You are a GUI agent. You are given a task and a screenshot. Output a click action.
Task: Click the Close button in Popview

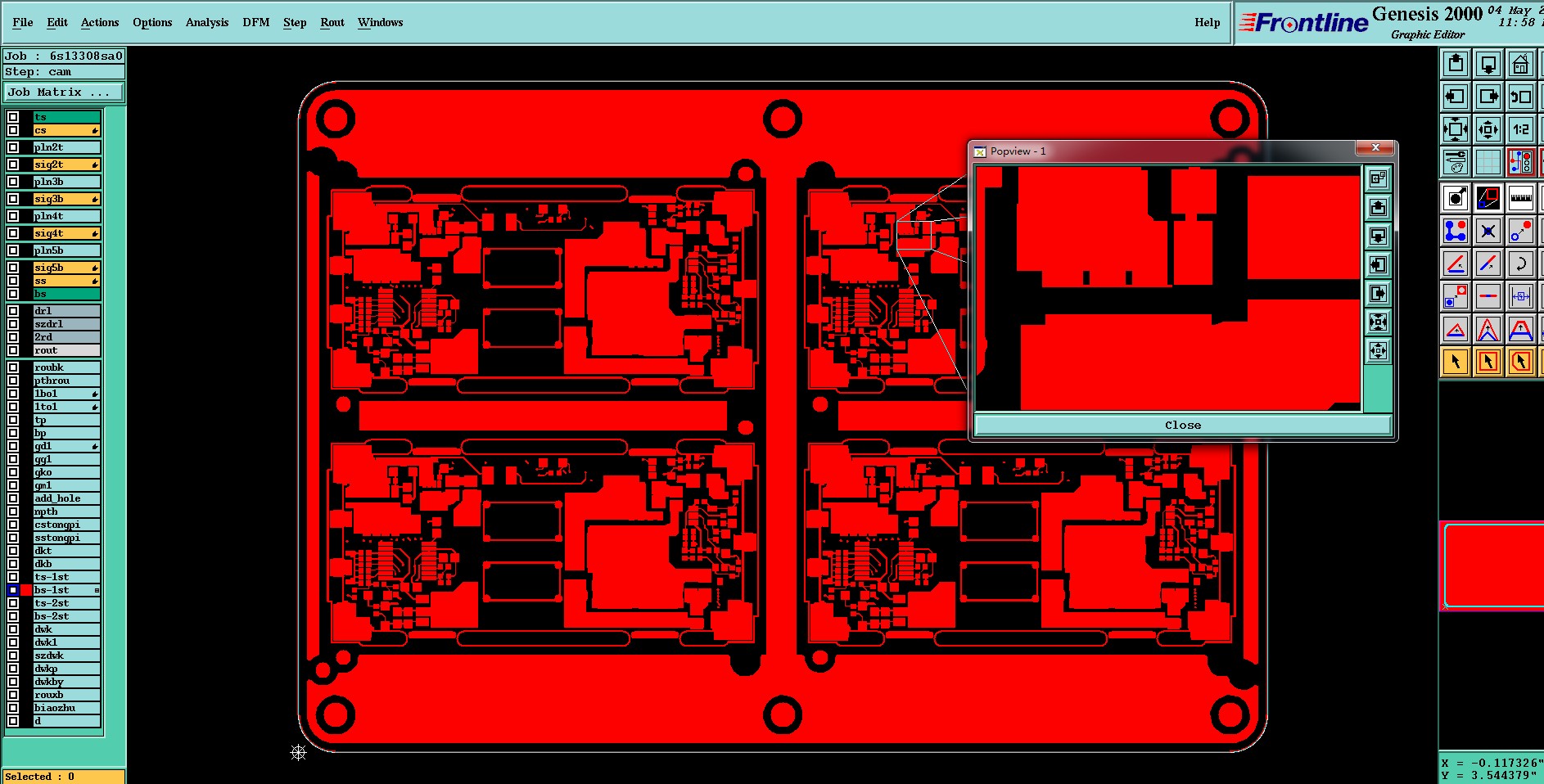[x=1183, y=425]
